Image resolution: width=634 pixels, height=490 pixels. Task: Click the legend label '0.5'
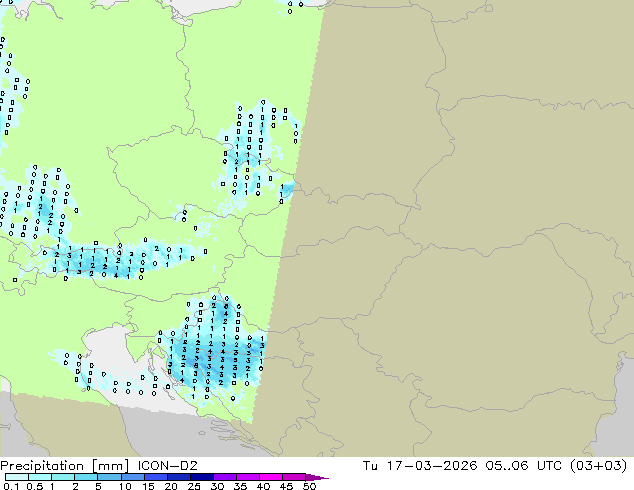click(x=34, y=486)
